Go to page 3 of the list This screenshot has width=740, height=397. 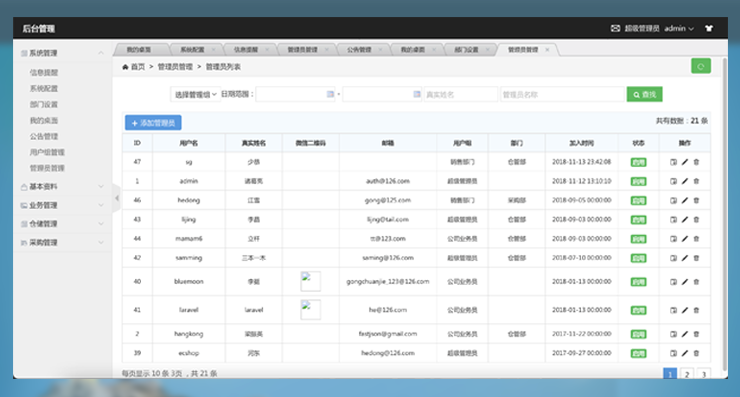coord(703,374)
